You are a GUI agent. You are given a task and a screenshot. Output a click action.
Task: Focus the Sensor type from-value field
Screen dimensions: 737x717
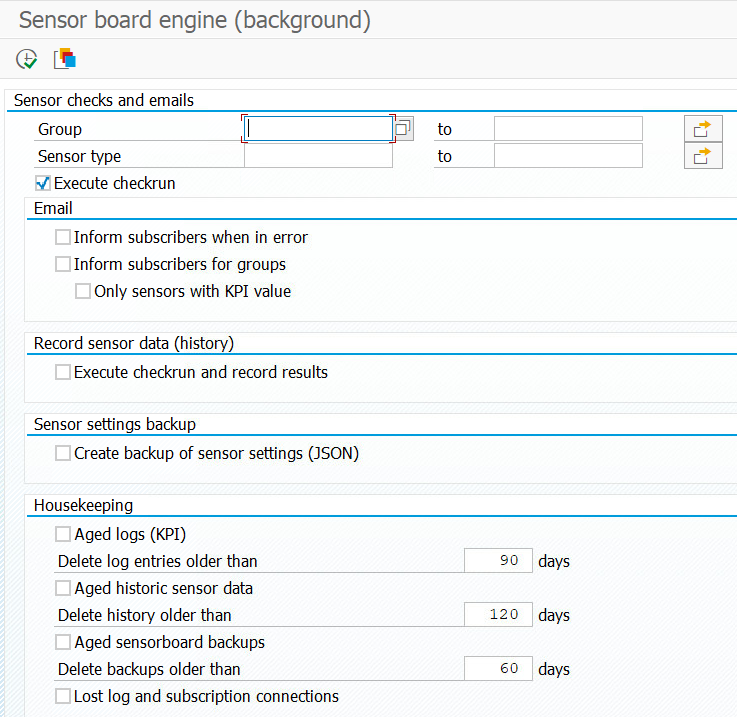(318, 156)
